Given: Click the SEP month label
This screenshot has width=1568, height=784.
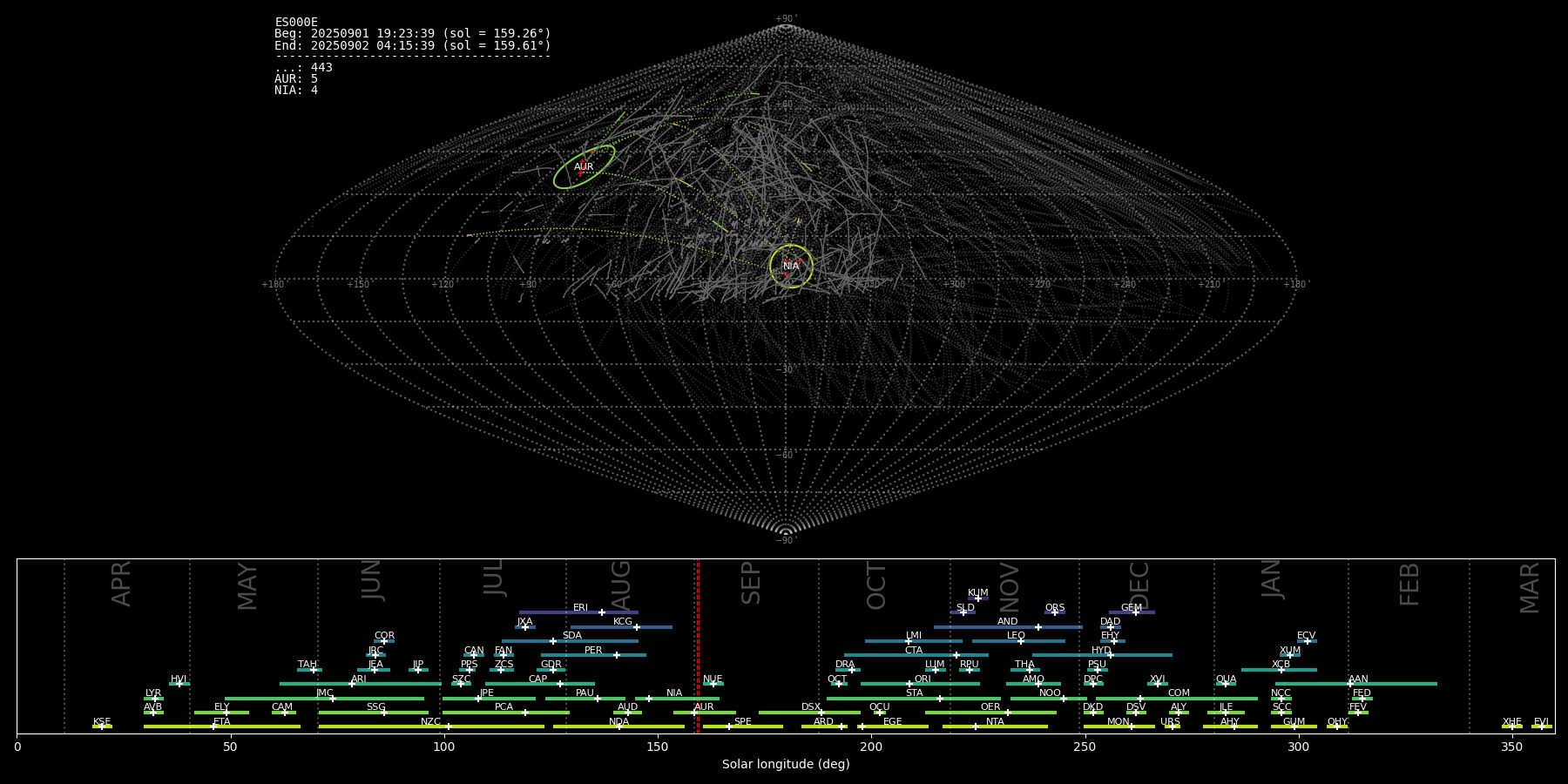Looking at the screenshot, I should [x=751, y=583].
